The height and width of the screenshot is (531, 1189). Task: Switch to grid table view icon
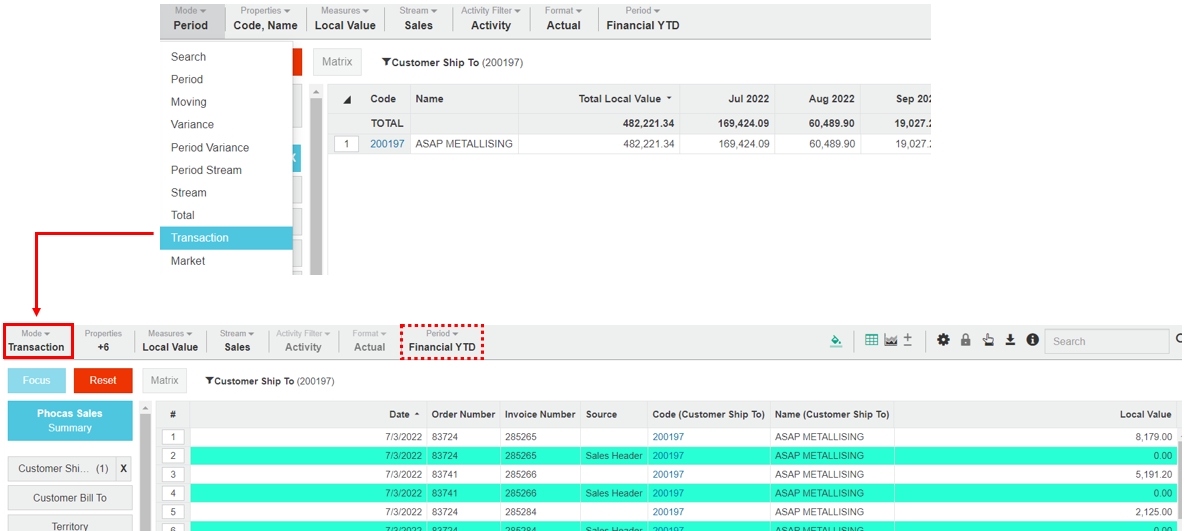pyautogui.click(x=871, y=341)
